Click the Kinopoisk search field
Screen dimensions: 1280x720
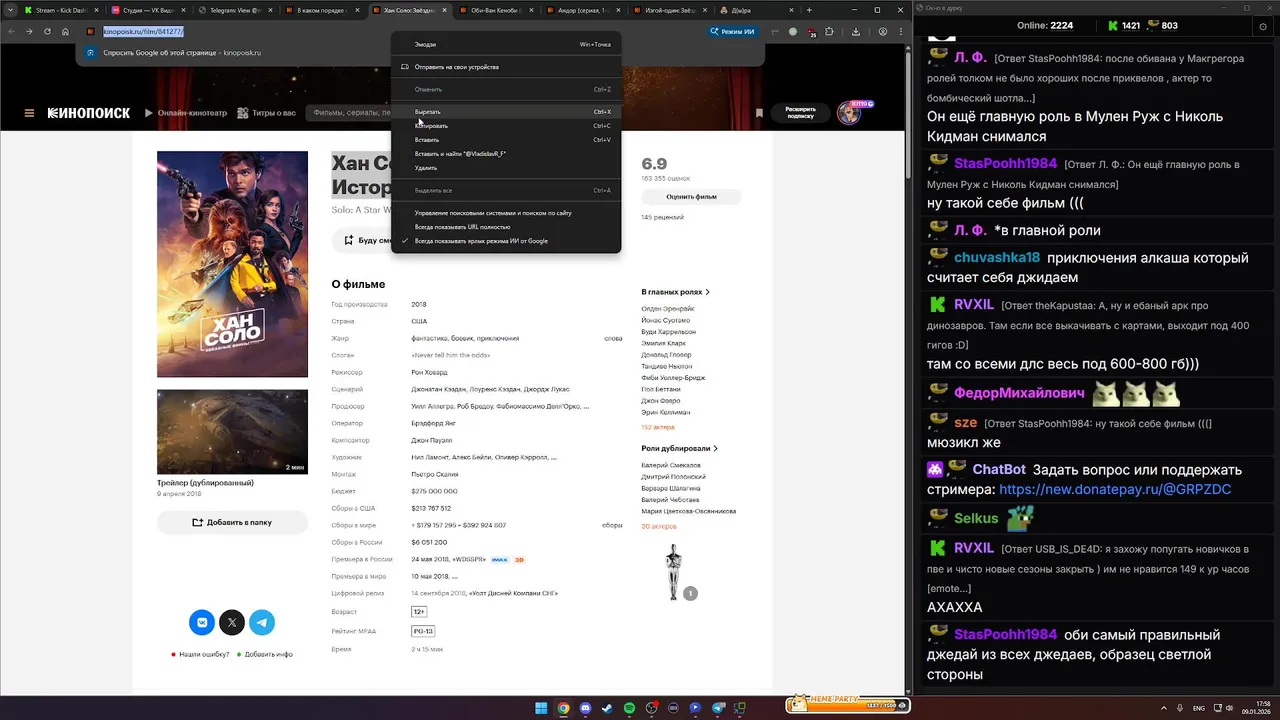click(x=350, y=113)
